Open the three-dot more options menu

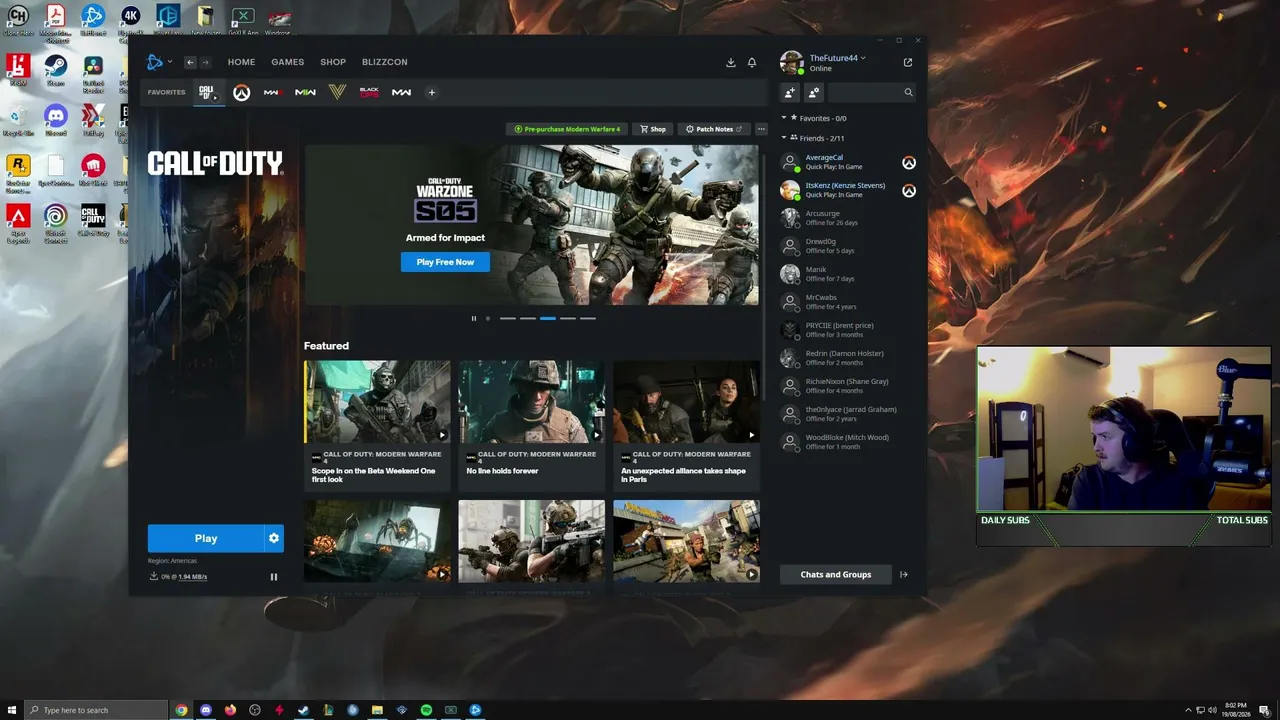coord(761,129)
